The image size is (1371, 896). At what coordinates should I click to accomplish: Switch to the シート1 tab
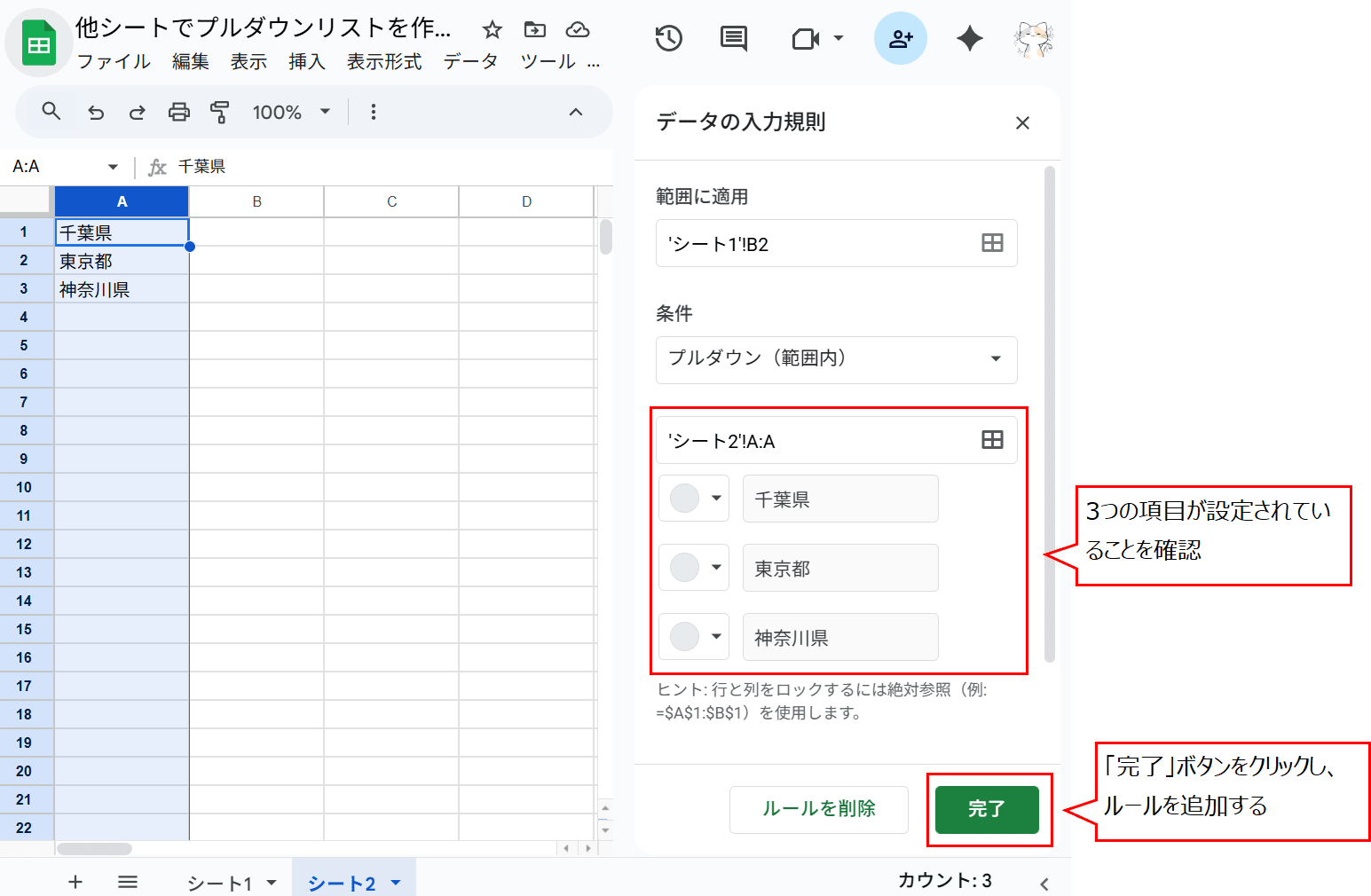click(x=220, y=882)
